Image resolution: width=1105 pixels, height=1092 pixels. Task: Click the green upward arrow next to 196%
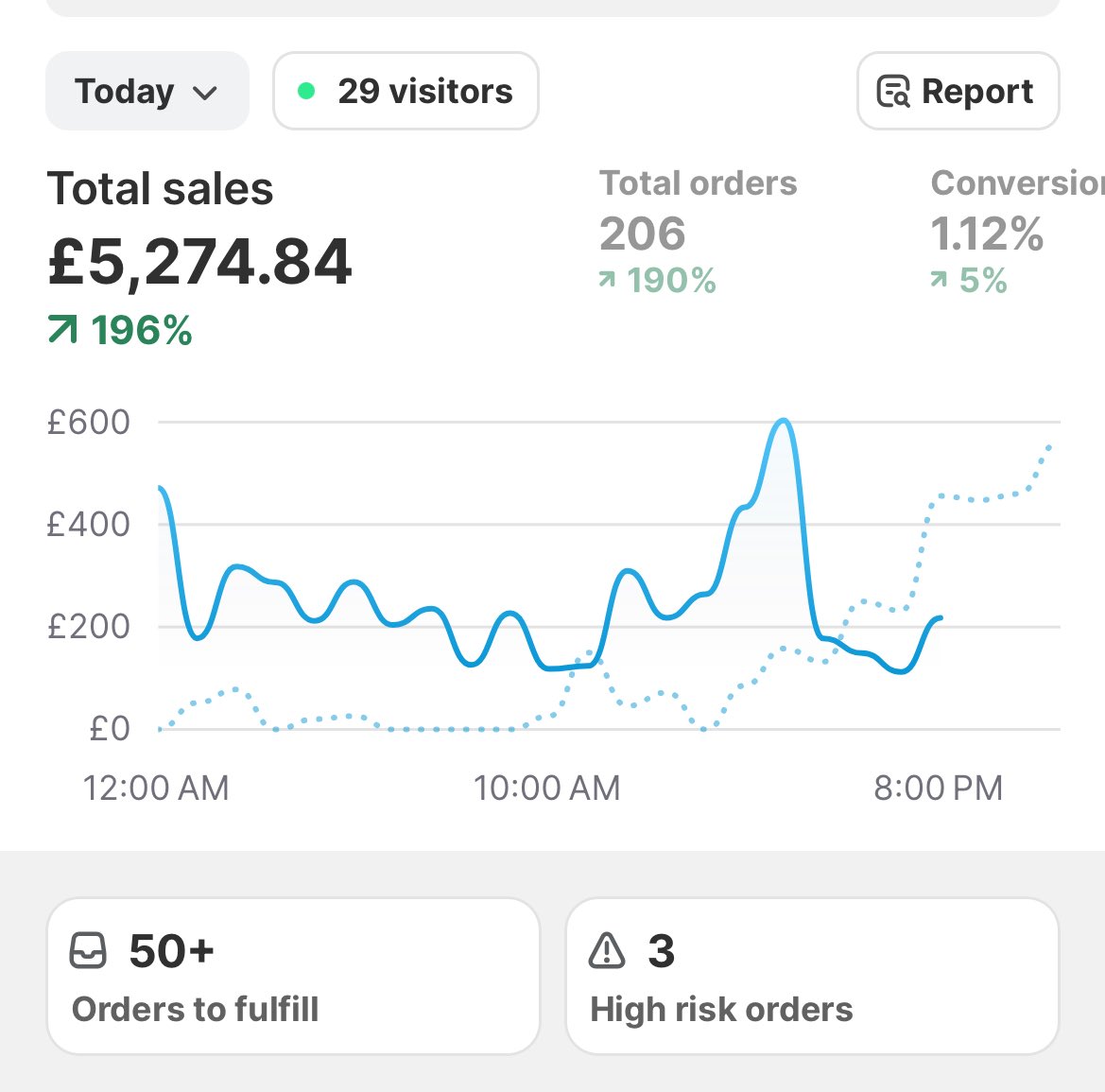click(60, 330)
